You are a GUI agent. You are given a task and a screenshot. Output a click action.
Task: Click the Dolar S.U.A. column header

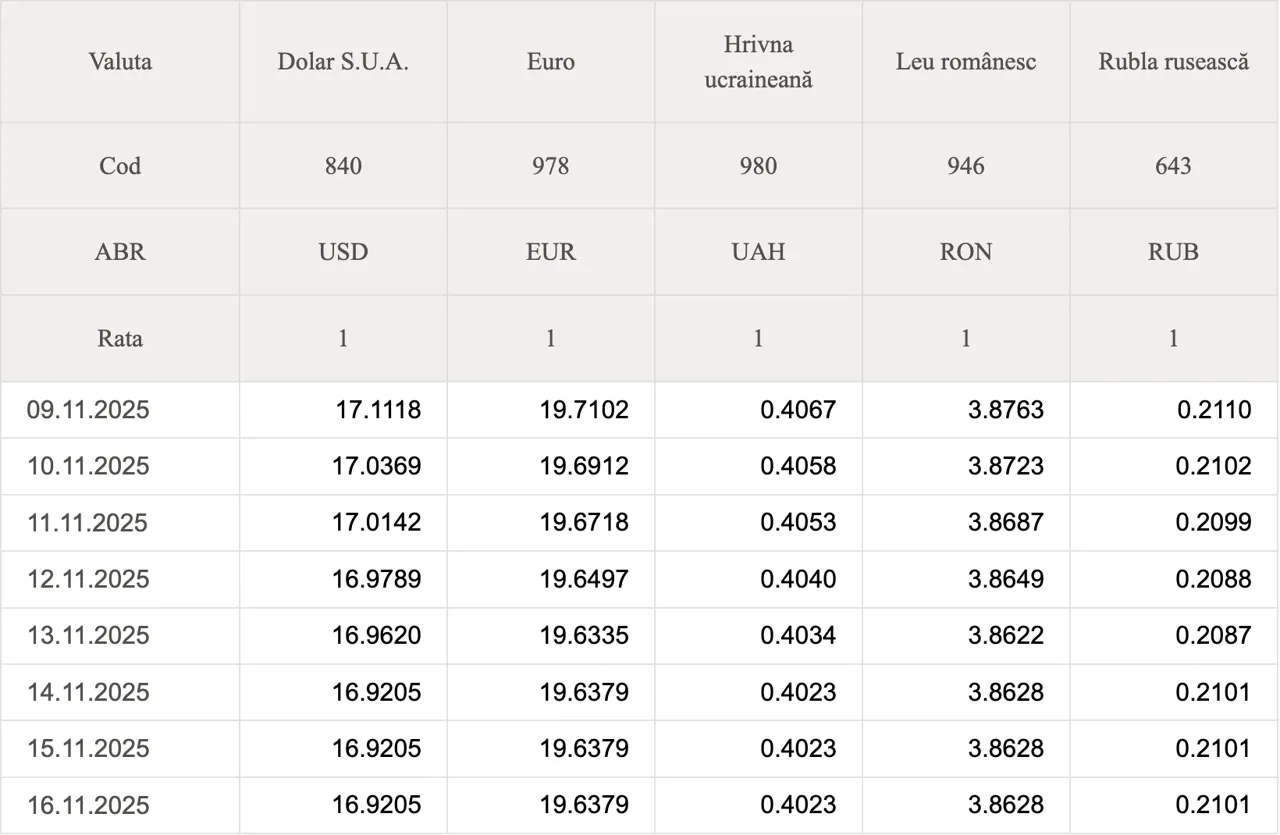pyautogui.click(x=343, y=62)
